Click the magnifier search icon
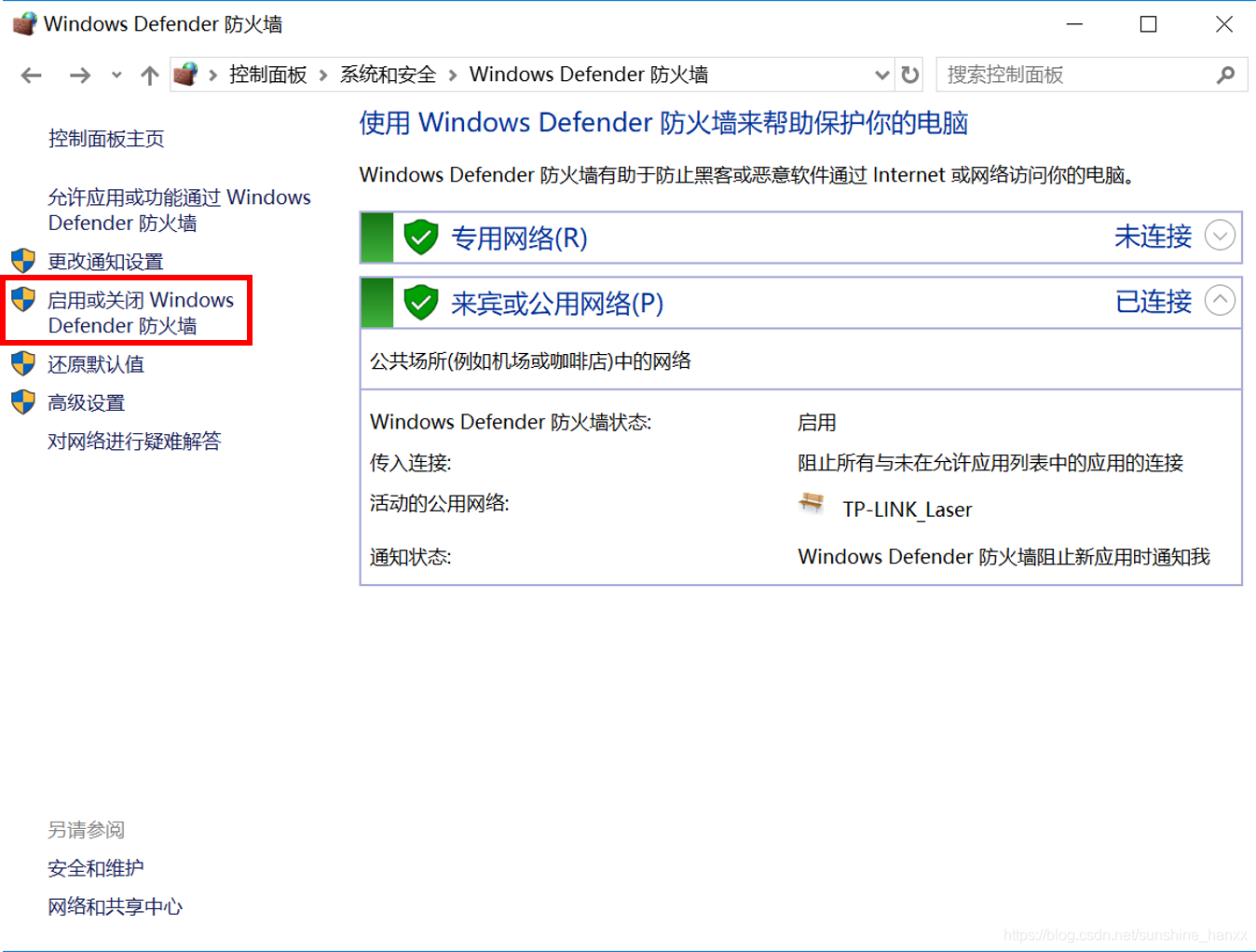The height and width of the screenshot is (952, 1256). (1226, 75)
